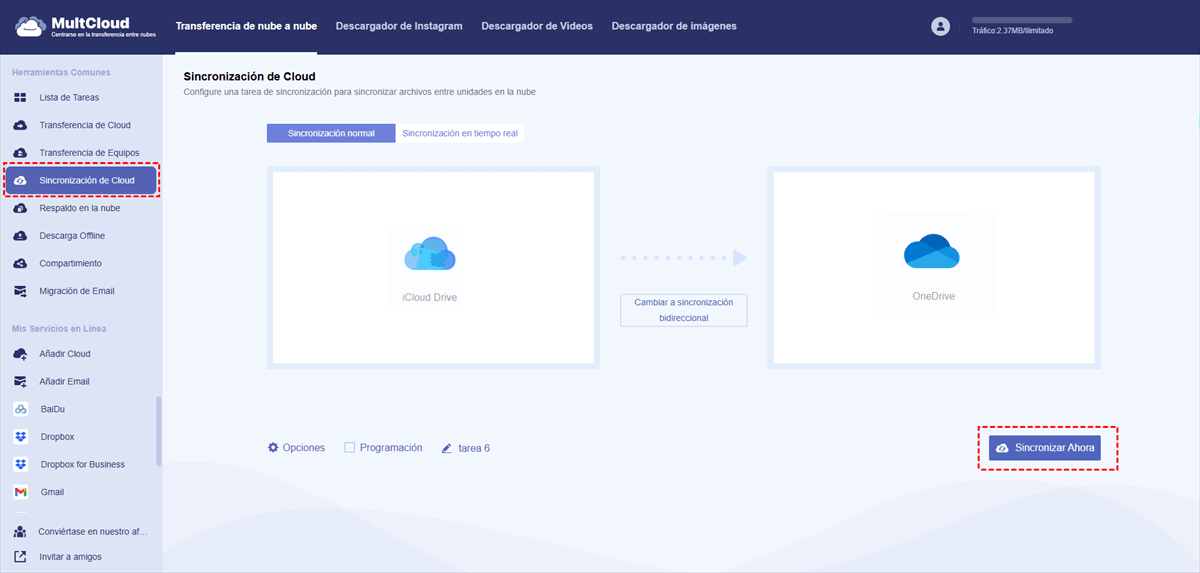Open the BaiDu entry in the sidebar
The height and width of the screenshot is (573, 1200).
click(53, 409)
